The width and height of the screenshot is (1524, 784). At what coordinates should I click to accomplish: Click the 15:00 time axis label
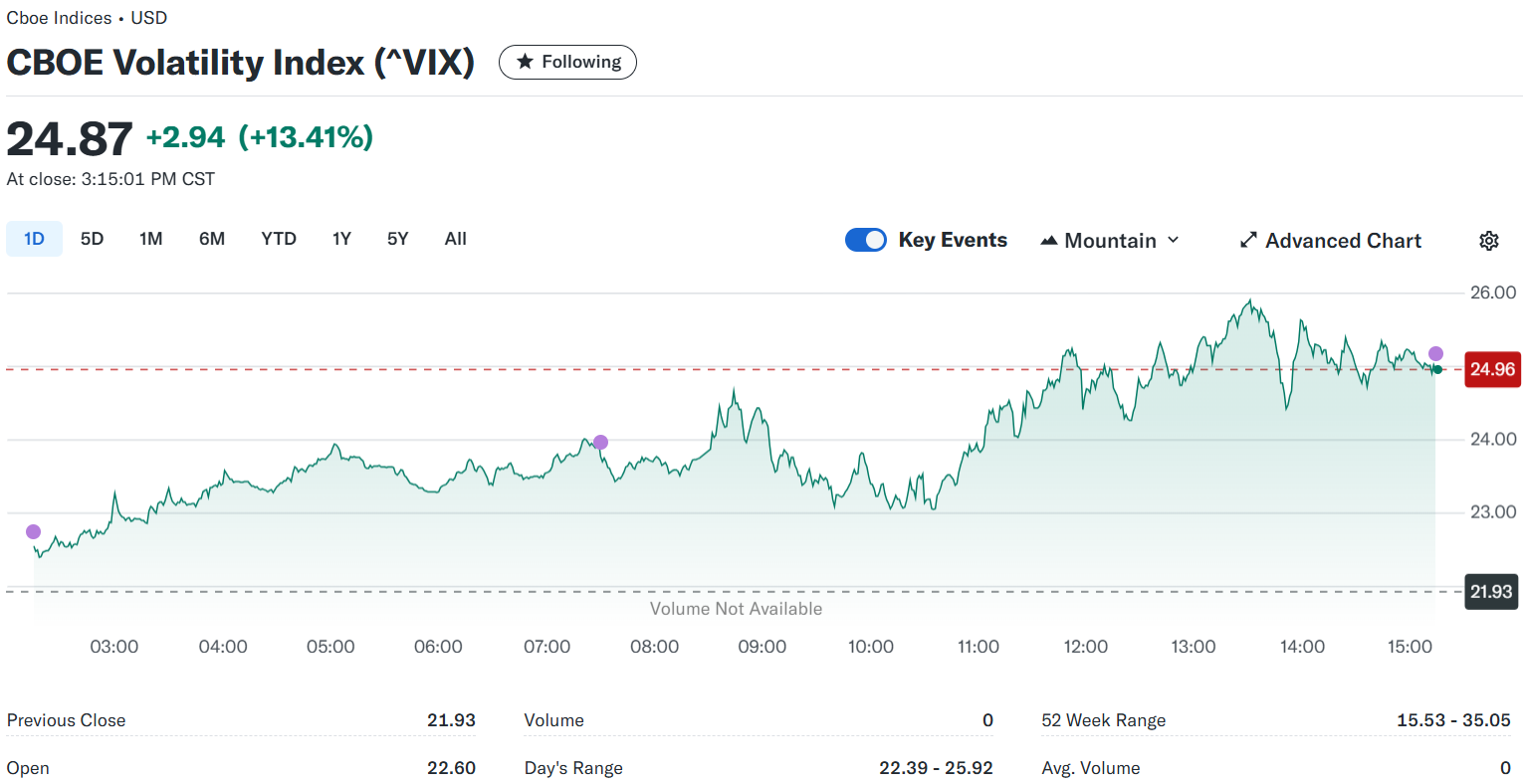click(x=1410, y=647)
